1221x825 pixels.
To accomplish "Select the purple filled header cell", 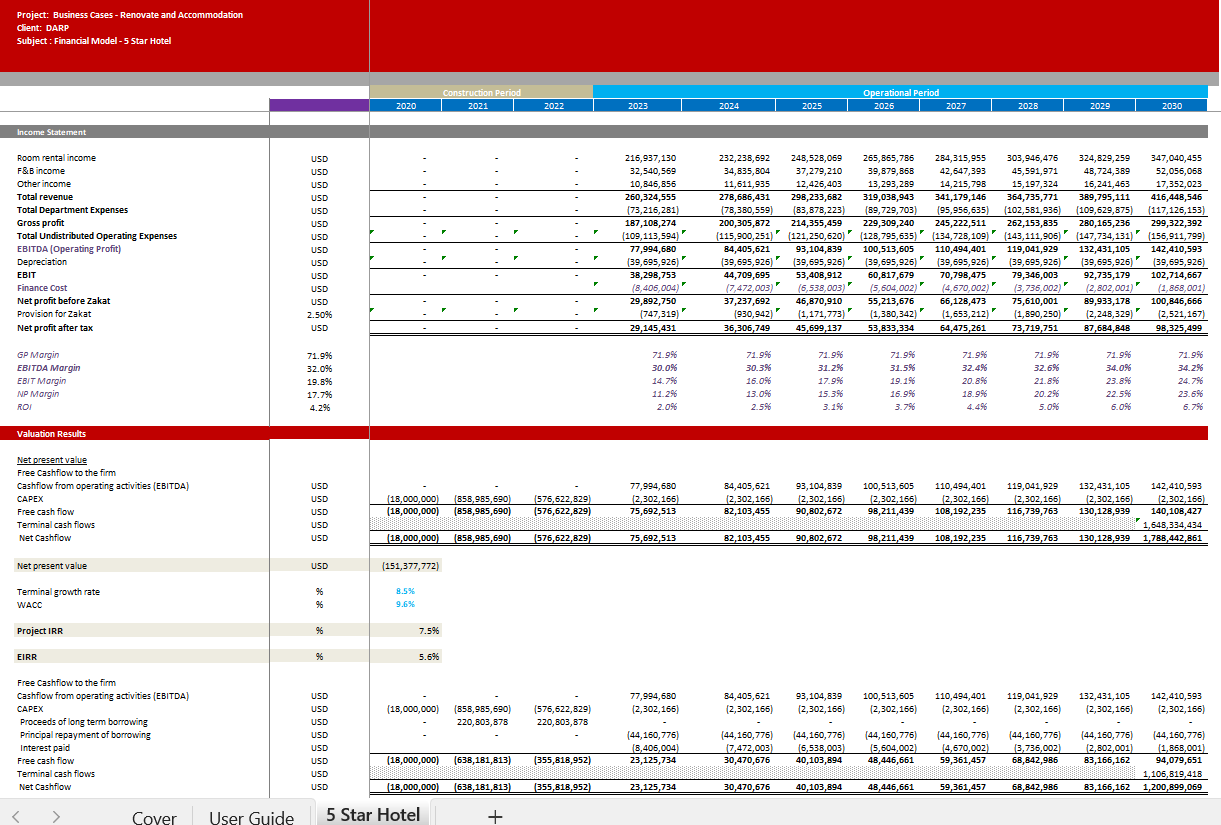I will [x=319, y=105].
